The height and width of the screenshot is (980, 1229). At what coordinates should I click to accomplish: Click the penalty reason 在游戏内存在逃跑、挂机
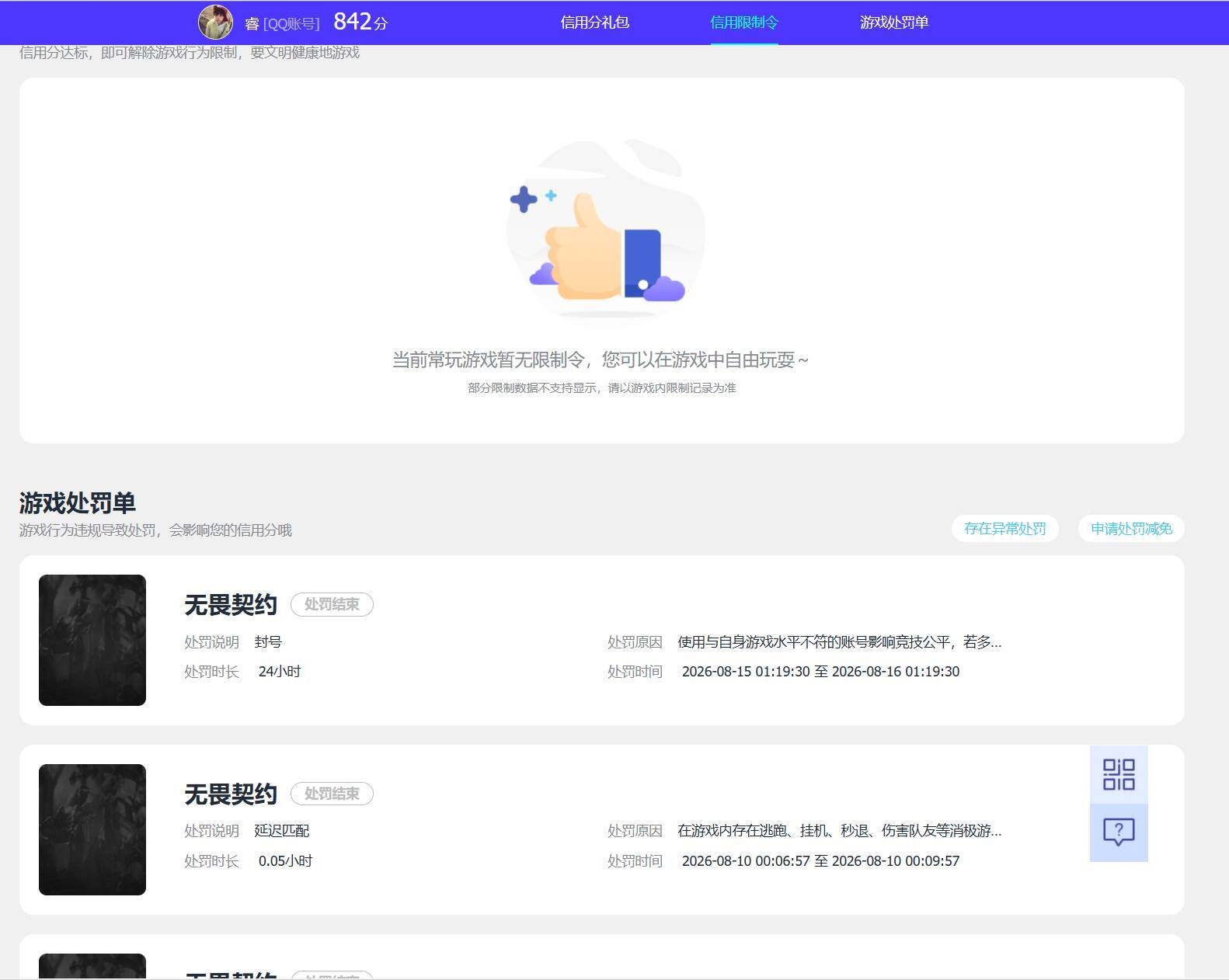pyautogui.click(x=840, y=831)
